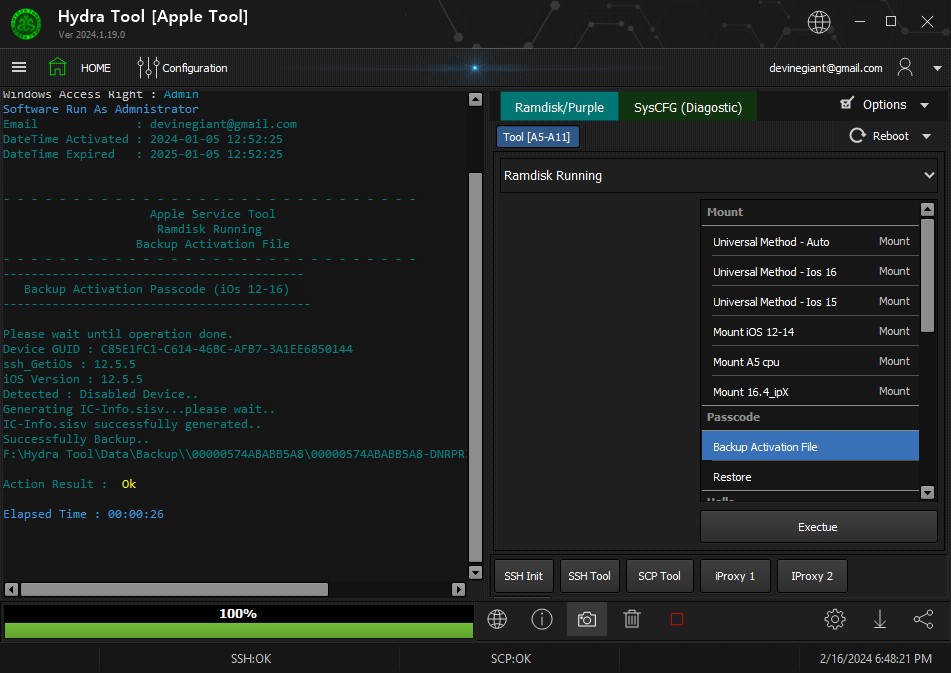Image resolution: width=951 pixels, height=673 pixels.
Task: Open the info icon in bottom toolbar
Action: [542, 619]
